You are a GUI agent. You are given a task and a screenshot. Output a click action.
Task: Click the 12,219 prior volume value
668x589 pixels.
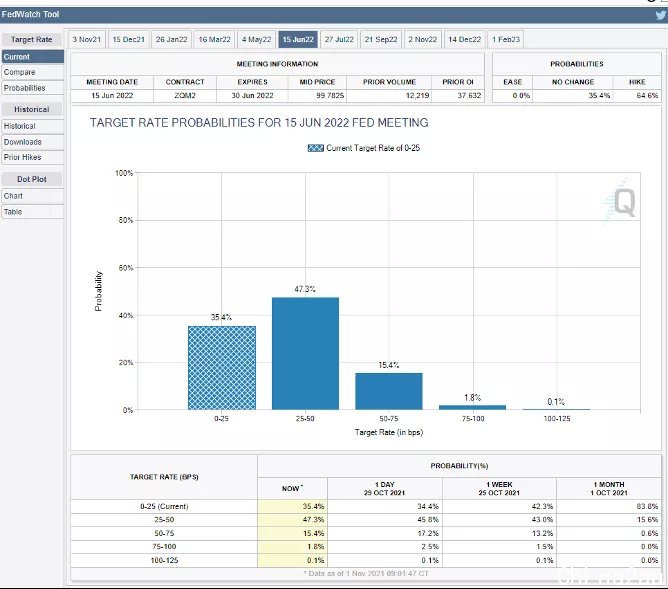pyautogui.click(x=417, y=95)
